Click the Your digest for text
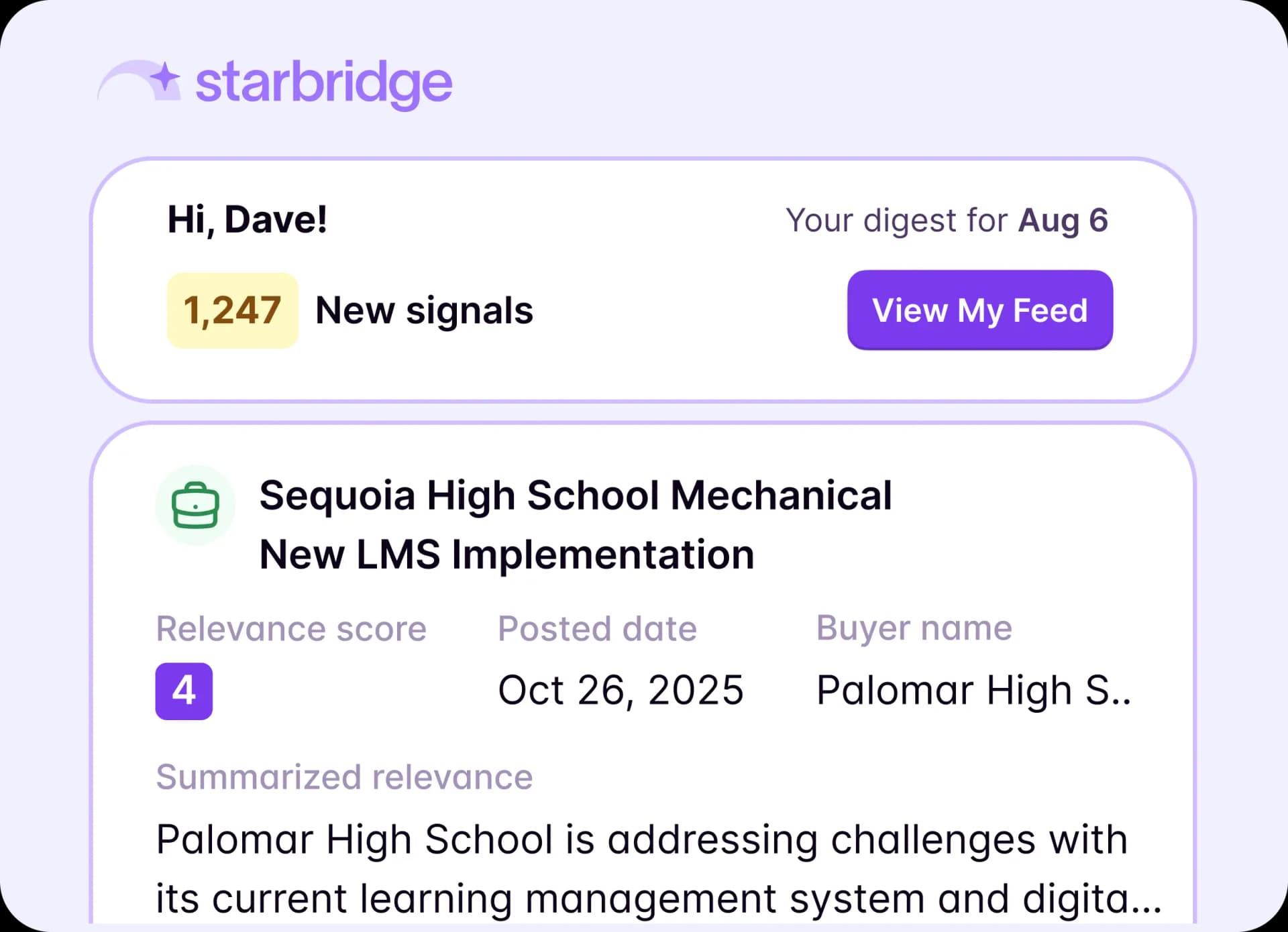Image resolution: width=1288 pixels, height=932 pixels. point(896,221)
